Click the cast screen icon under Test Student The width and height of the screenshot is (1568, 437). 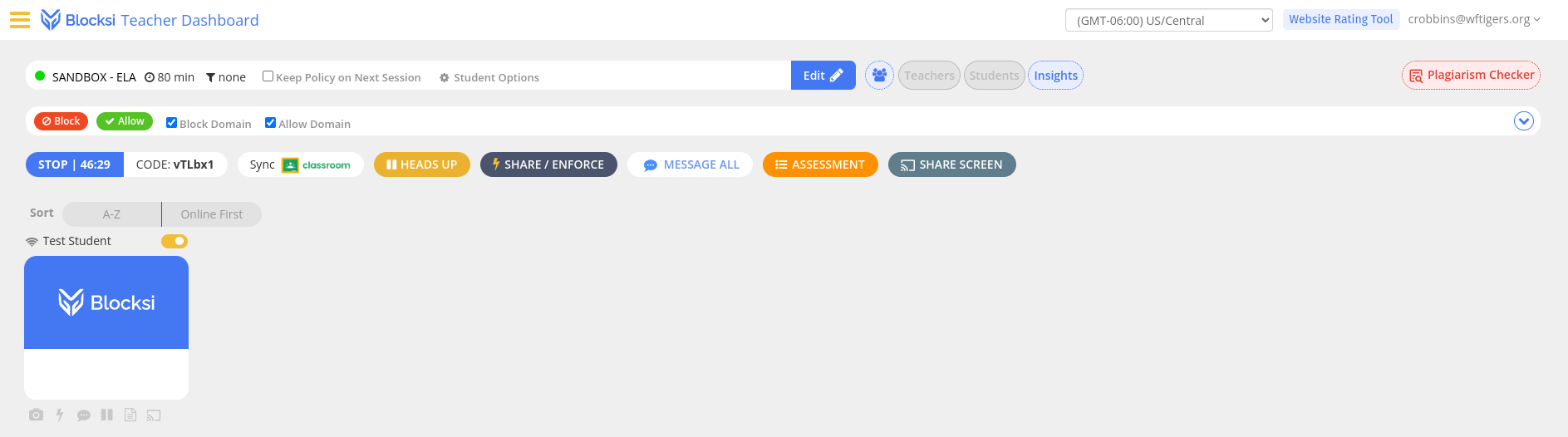click(154, 415)
